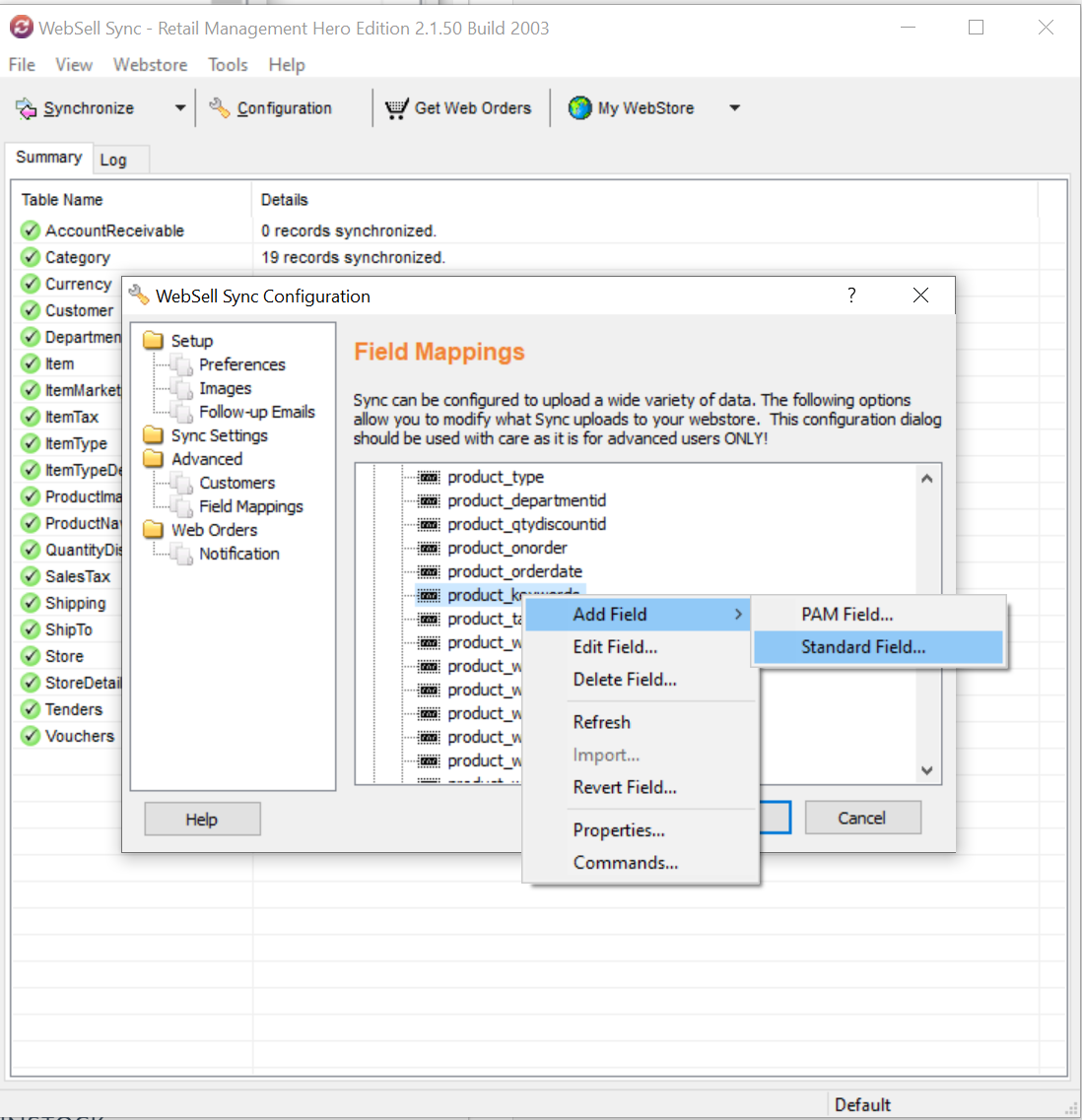
Task: Click the green check icon beside Category
Action: click(30, 256)
